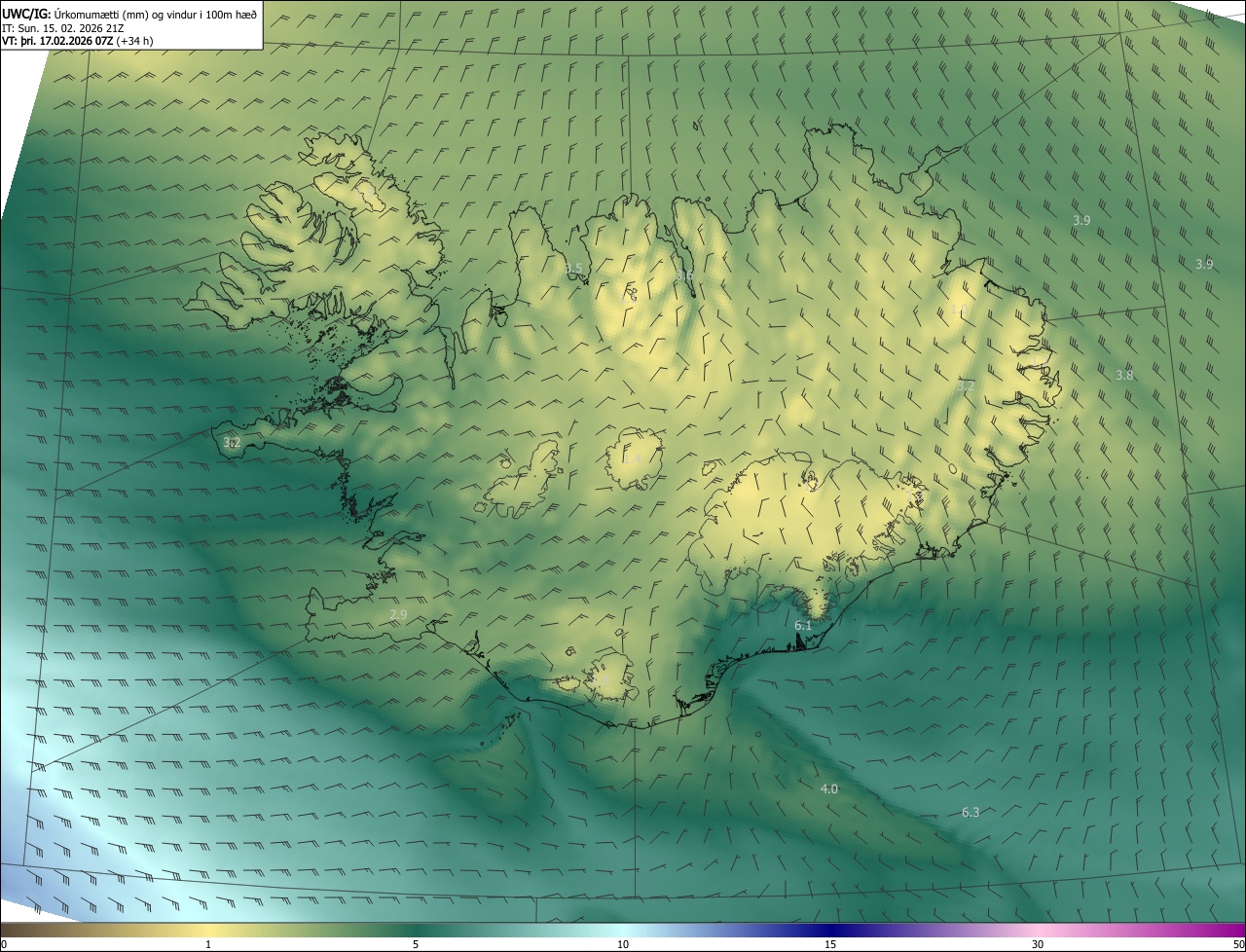Click the 4.0 value over the ocean

(829, 788)
